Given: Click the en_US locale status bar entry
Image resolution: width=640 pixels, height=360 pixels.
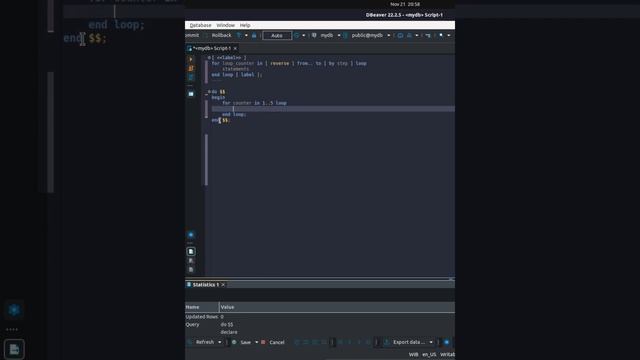Looking at the screenshot, I should point(429,354).
